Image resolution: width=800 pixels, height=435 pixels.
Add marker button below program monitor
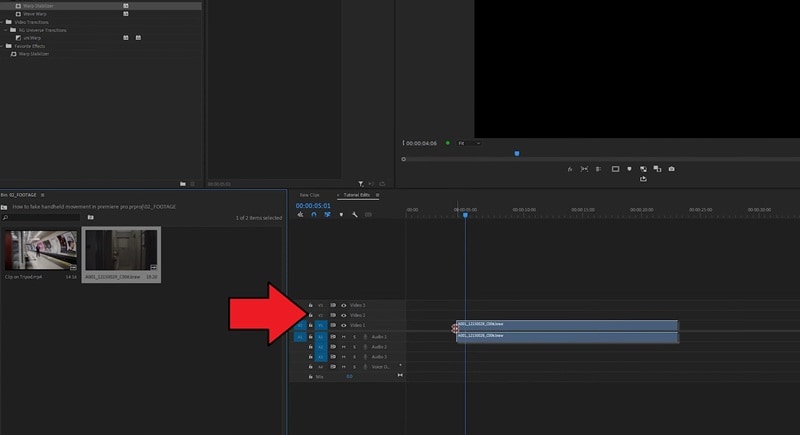pyautogui.click(x=629, y=169)
